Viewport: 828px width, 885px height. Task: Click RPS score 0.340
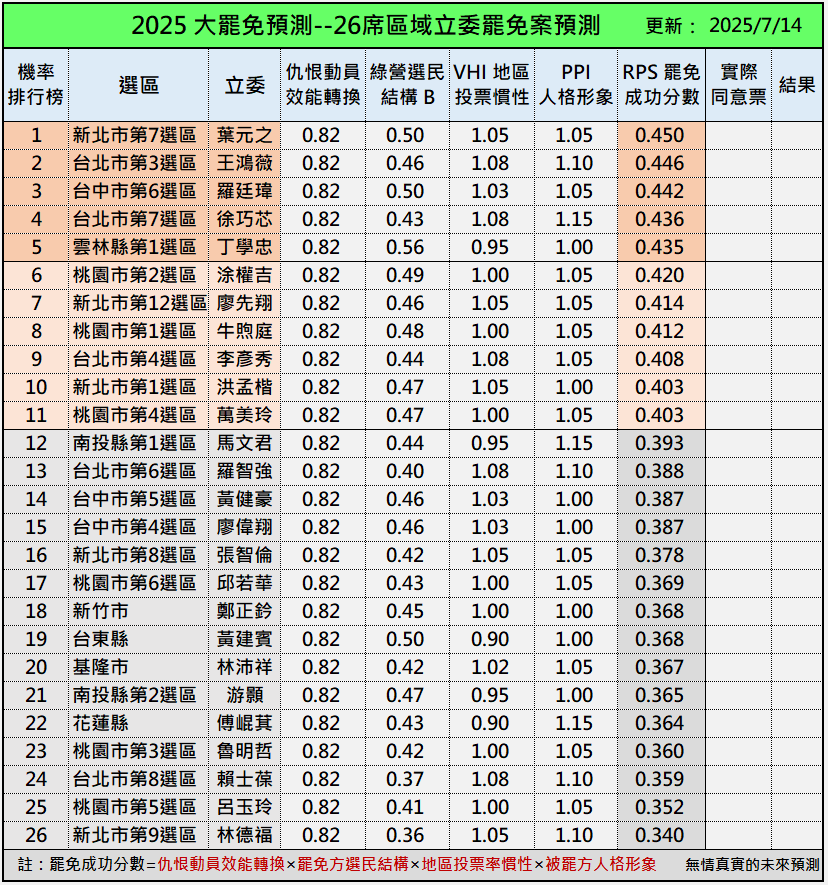pyautogui.click(x=660, y=835)
